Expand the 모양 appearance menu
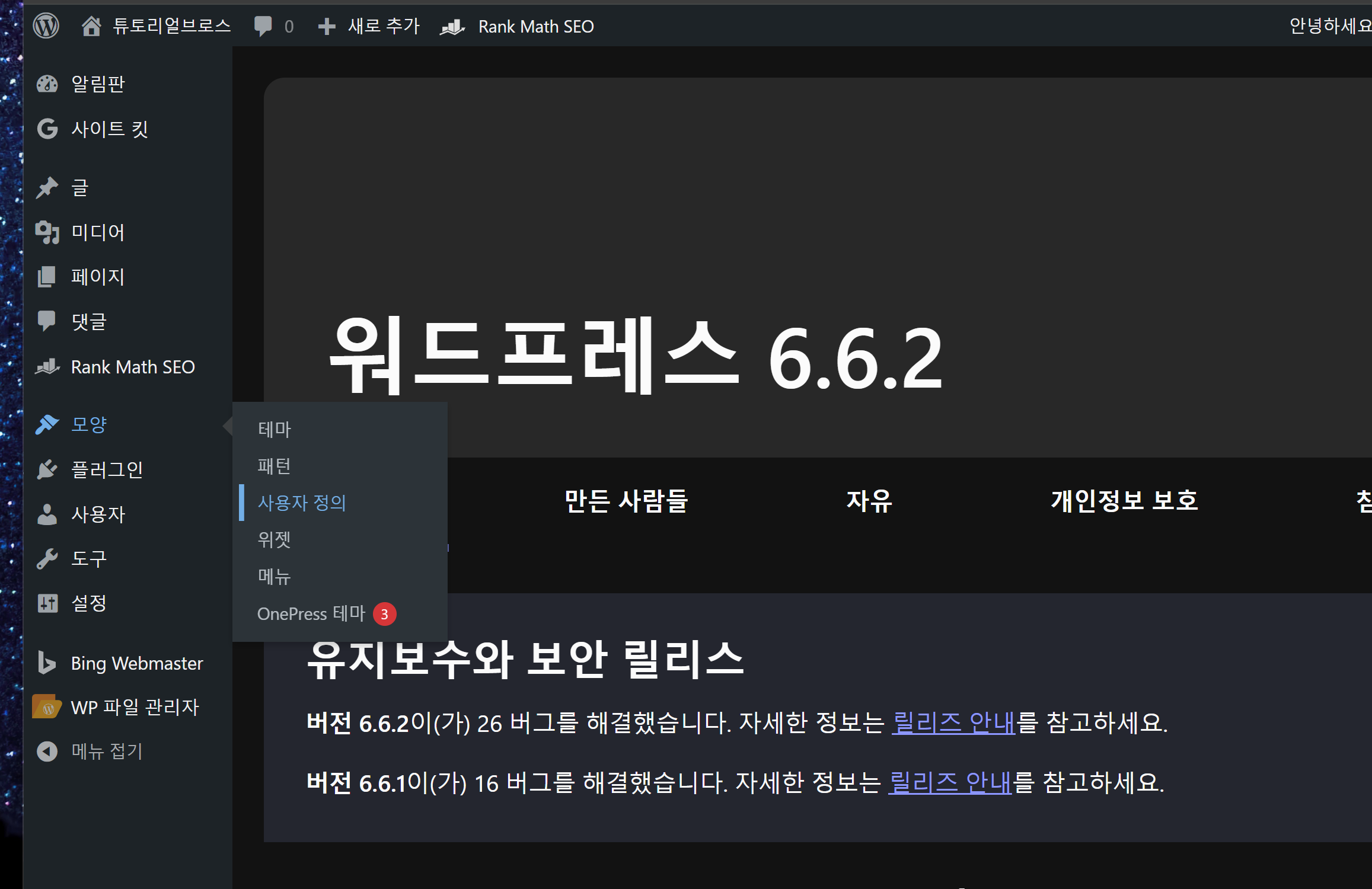Image resolution: width=1372 pixels, height=889 pixels. (89, 424)
